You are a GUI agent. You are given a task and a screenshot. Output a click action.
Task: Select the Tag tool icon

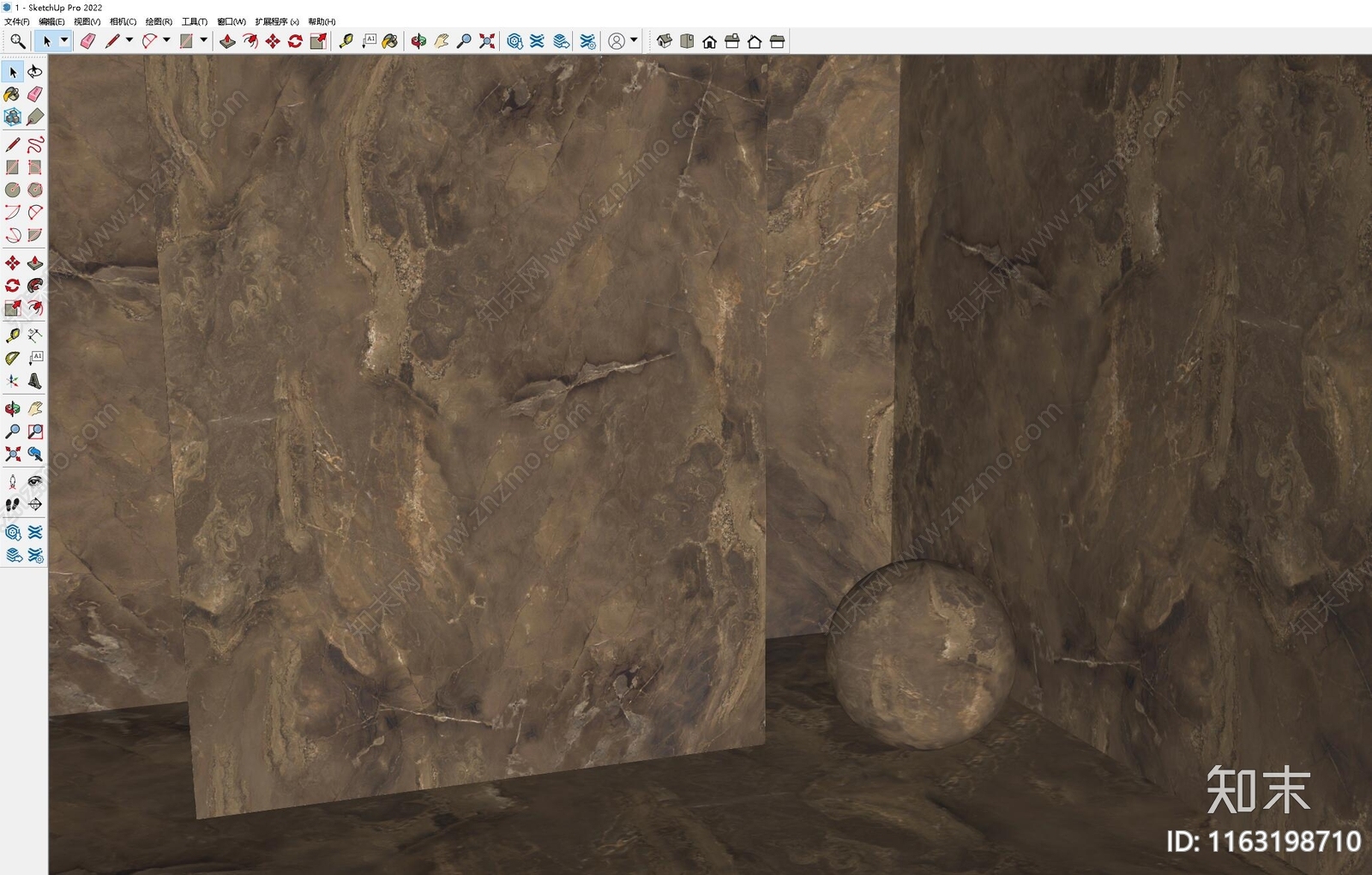pyautogui.click(x=35, y=117)
